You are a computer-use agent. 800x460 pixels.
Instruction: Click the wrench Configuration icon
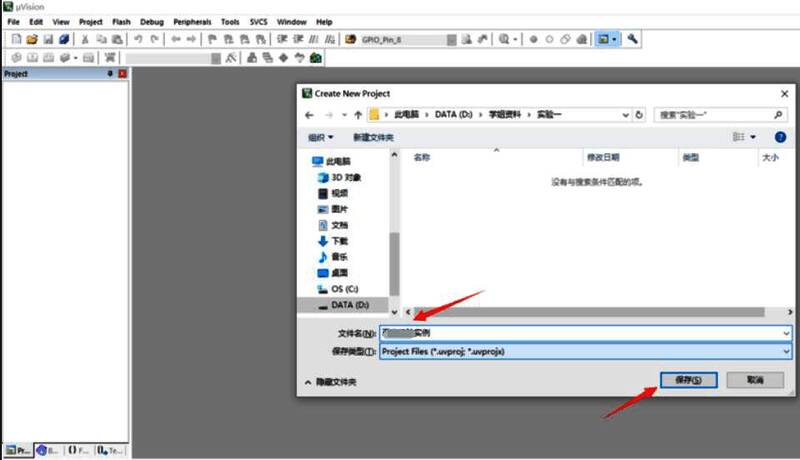[633, 39]
